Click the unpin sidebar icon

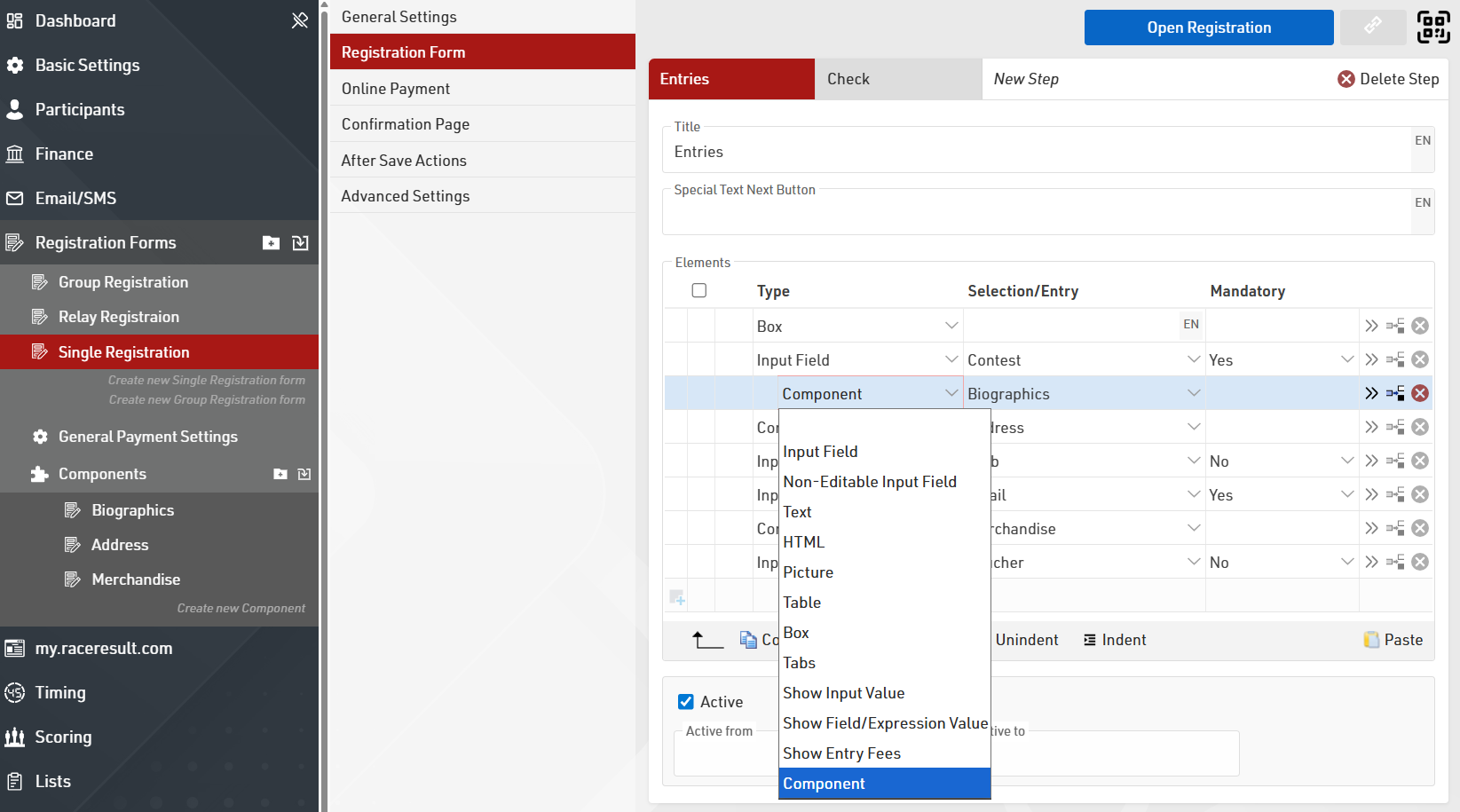300,20
